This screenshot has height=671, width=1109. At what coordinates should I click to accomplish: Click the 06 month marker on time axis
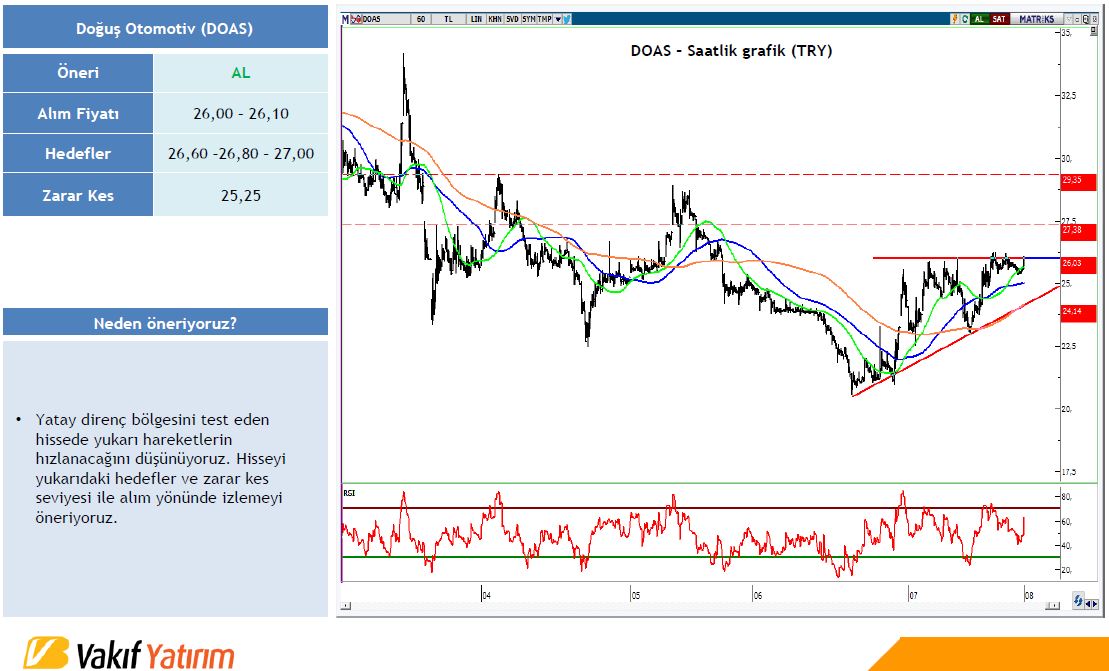pos(758,596)
